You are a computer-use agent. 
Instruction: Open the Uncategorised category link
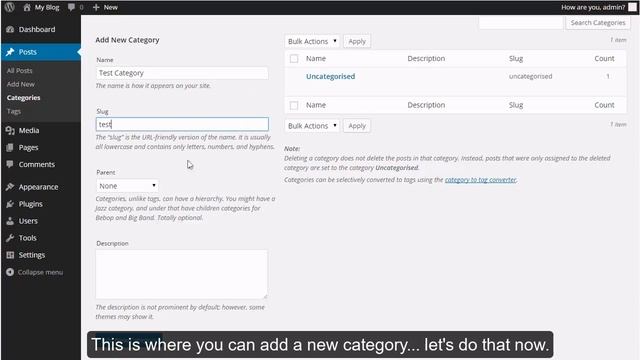(x=331, y=76)
